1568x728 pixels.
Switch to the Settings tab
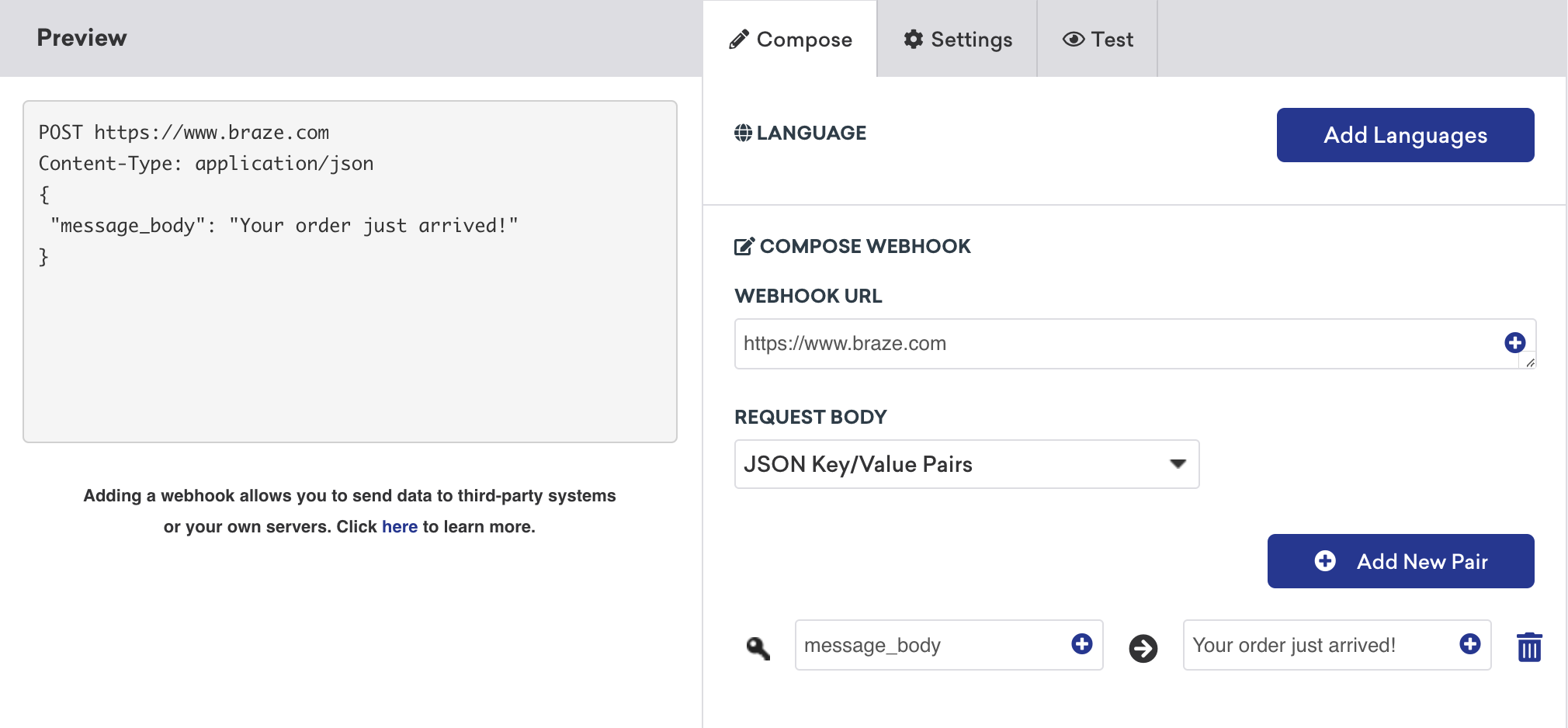[x=958, y=39]
